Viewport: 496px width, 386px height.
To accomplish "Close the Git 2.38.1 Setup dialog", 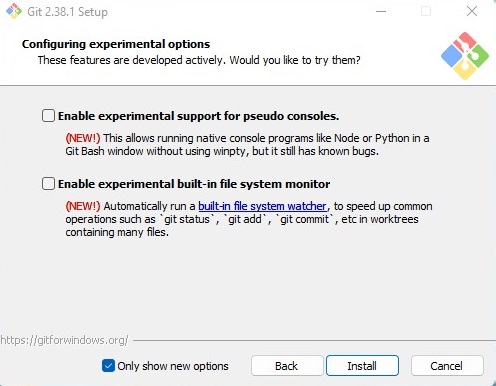I will pos(472,11).
